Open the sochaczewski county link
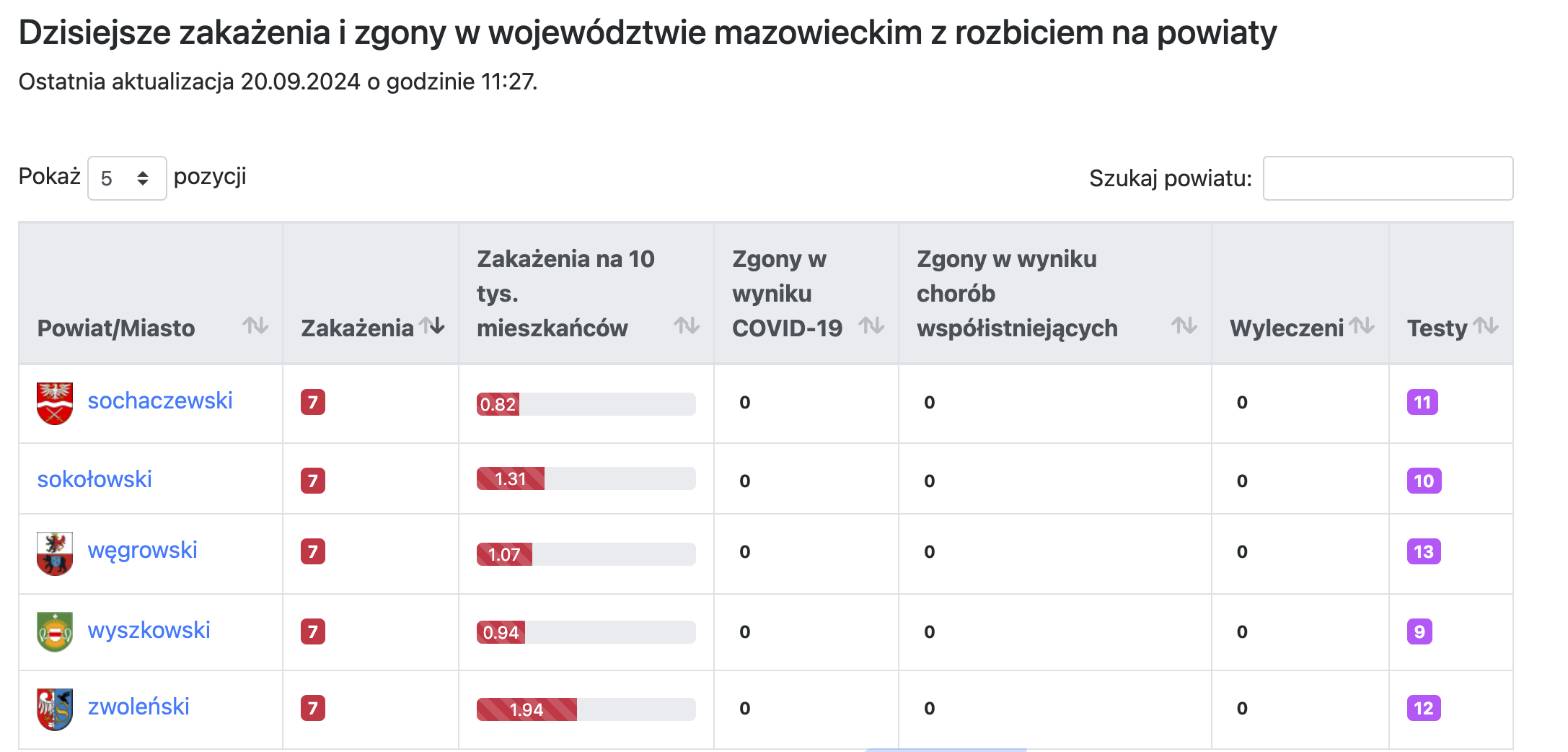 [160, 401]
